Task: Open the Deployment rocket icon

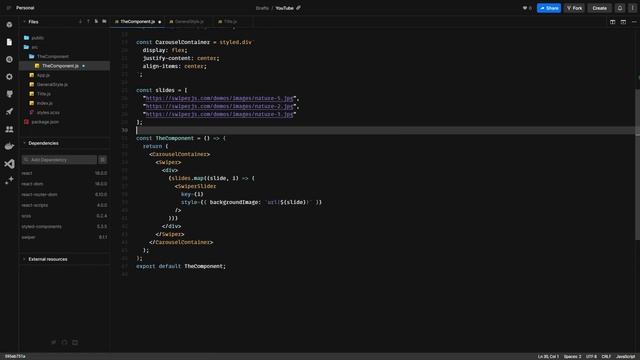Action: pos(9,111)
